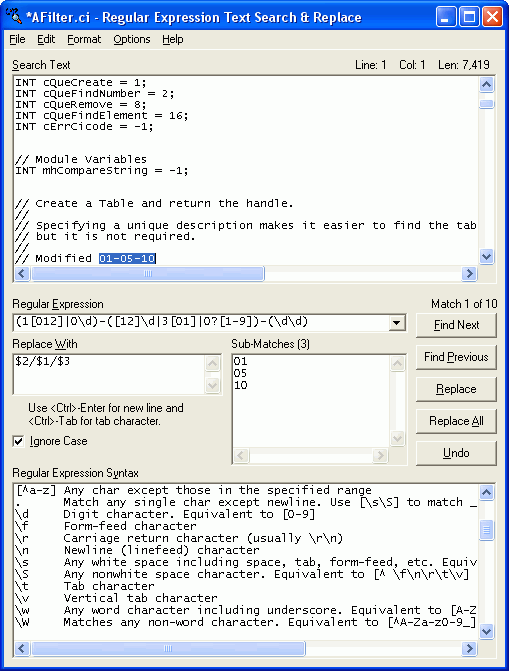
Task: Open the File menu
Action: (18, 39)
